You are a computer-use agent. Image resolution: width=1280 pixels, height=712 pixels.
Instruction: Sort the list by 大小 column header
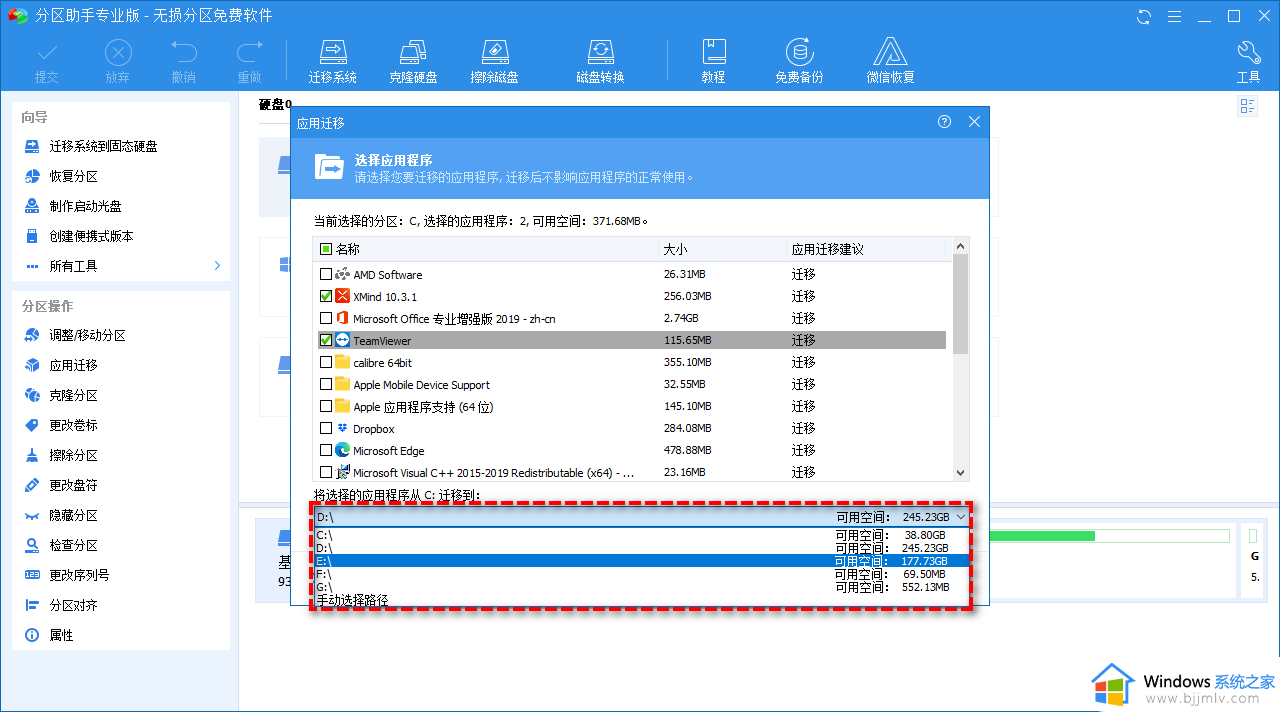(676, 249)
